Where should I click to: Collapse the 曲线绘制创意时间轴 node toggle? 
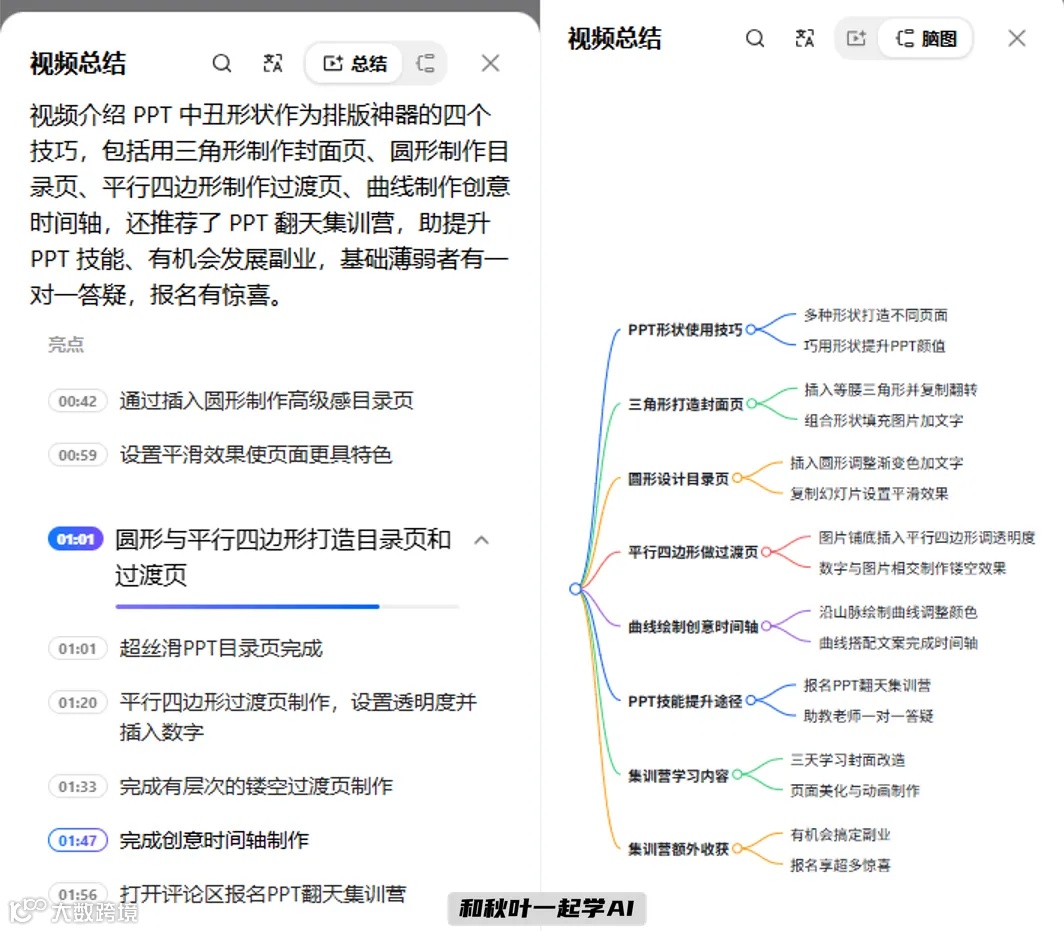click(x=767, y=626)
